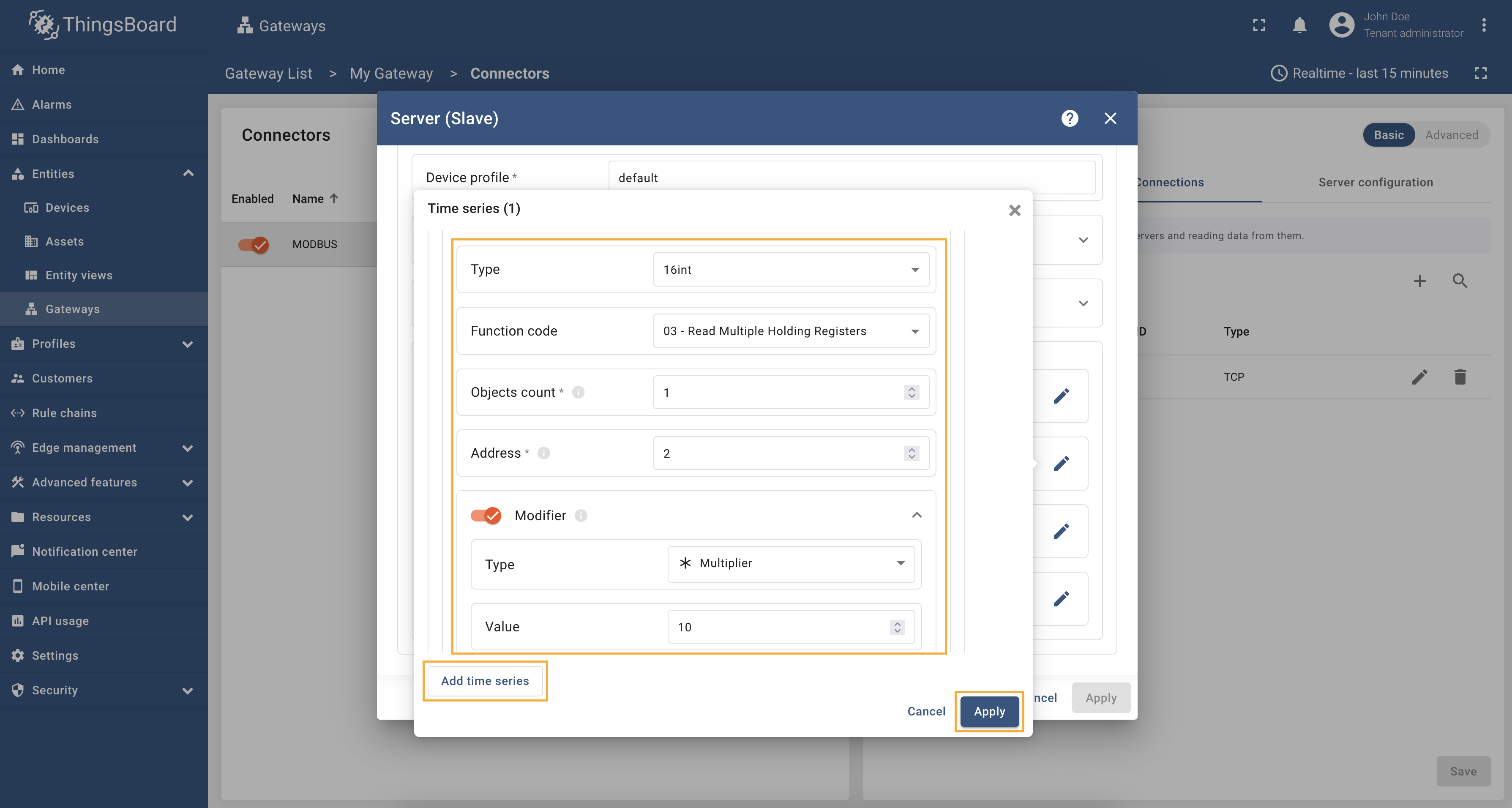Open the notifications bell icon
This screenshot has height=808, width=1512.
(x=1299, y=25)
